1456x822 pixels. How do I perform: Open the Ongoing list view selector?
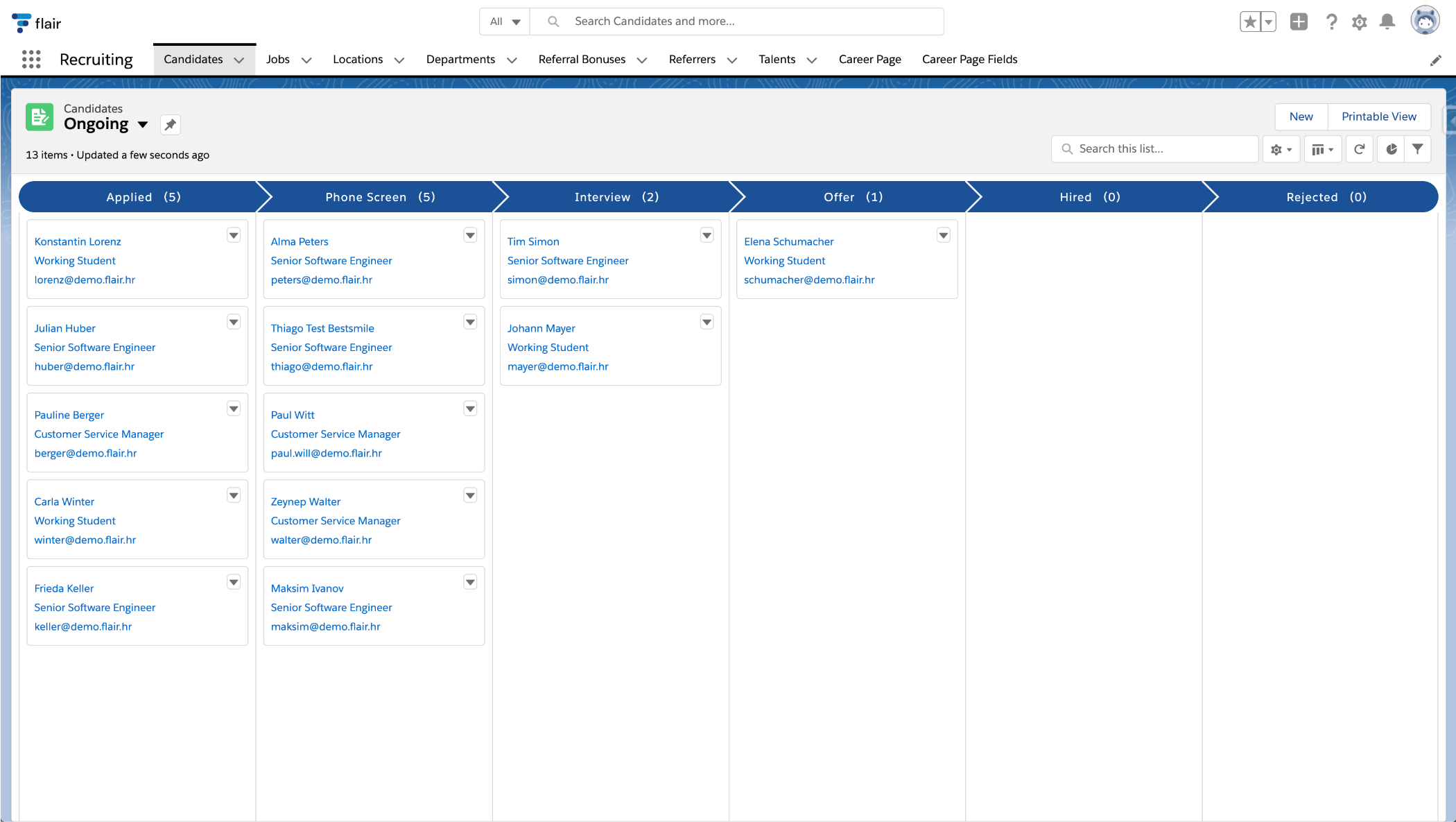144,125
